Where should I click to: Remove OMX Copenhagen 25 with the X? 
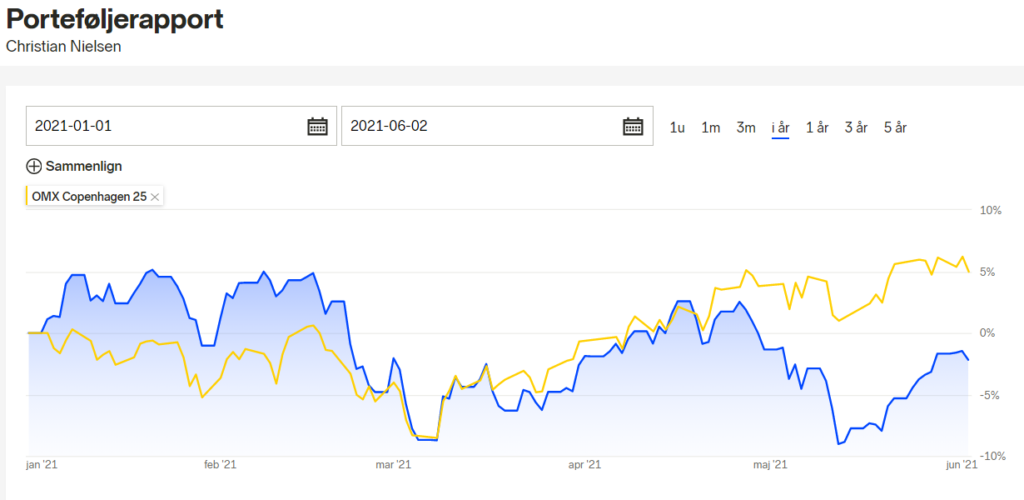[155, 196]
